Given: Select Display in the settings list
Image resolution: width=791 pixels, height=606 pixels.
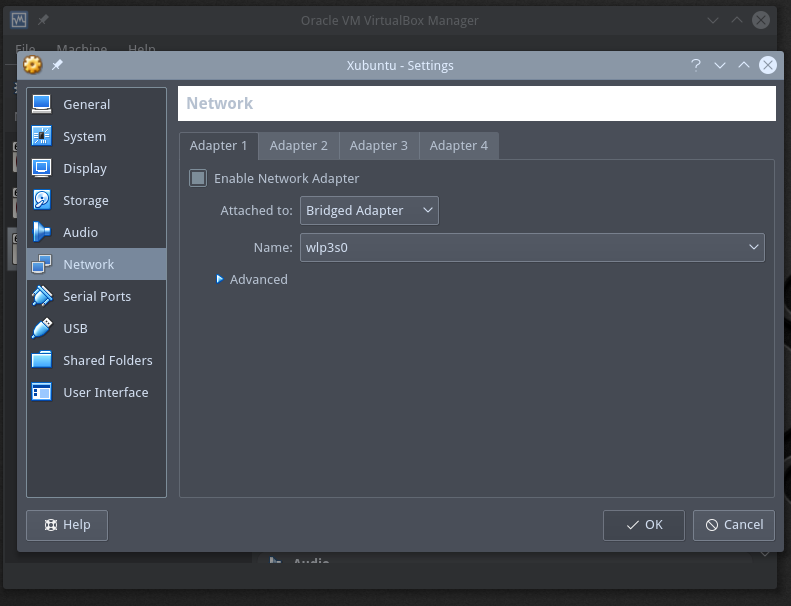Looking at the screenshot, I should (x=96, y=169).
